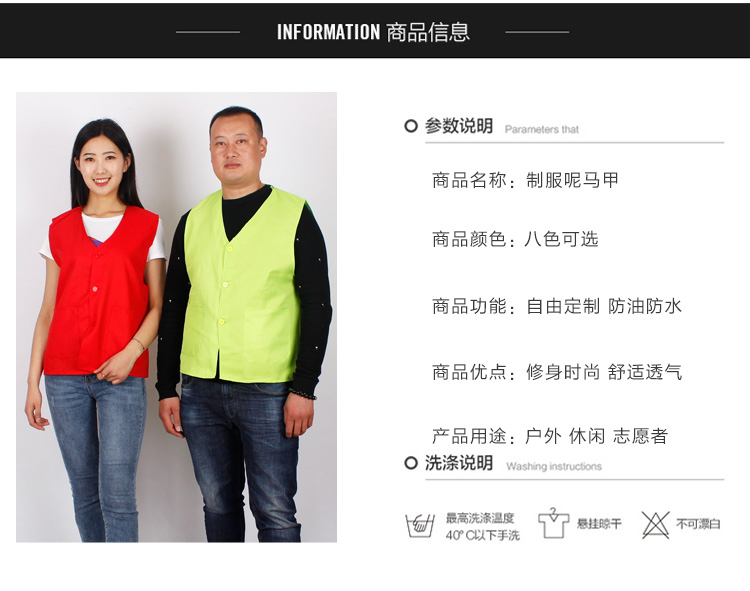750x591 pixels.
Task: Click the product photo of two models
Action: point(176,317)
